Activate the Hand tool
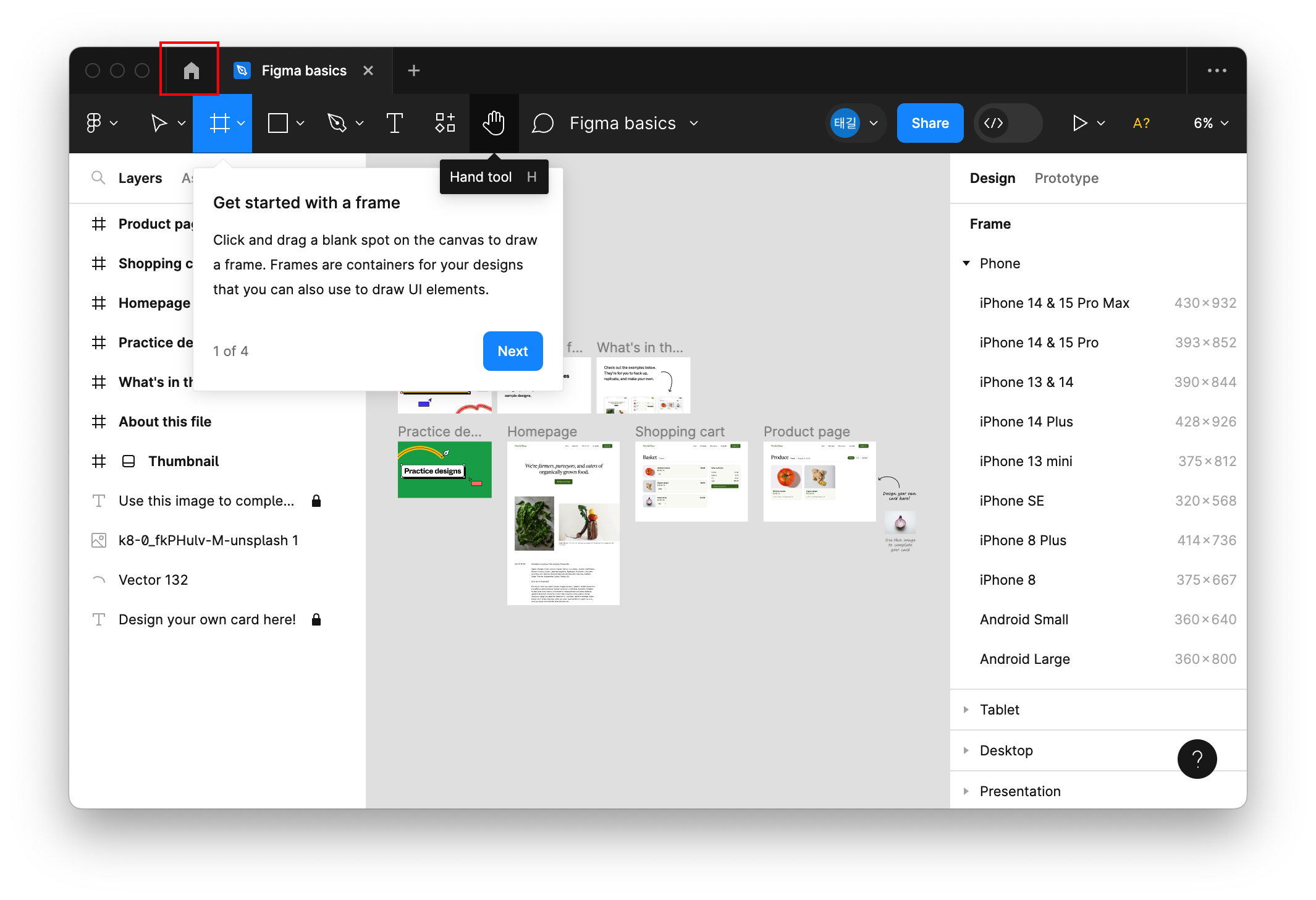 point(494,123)
